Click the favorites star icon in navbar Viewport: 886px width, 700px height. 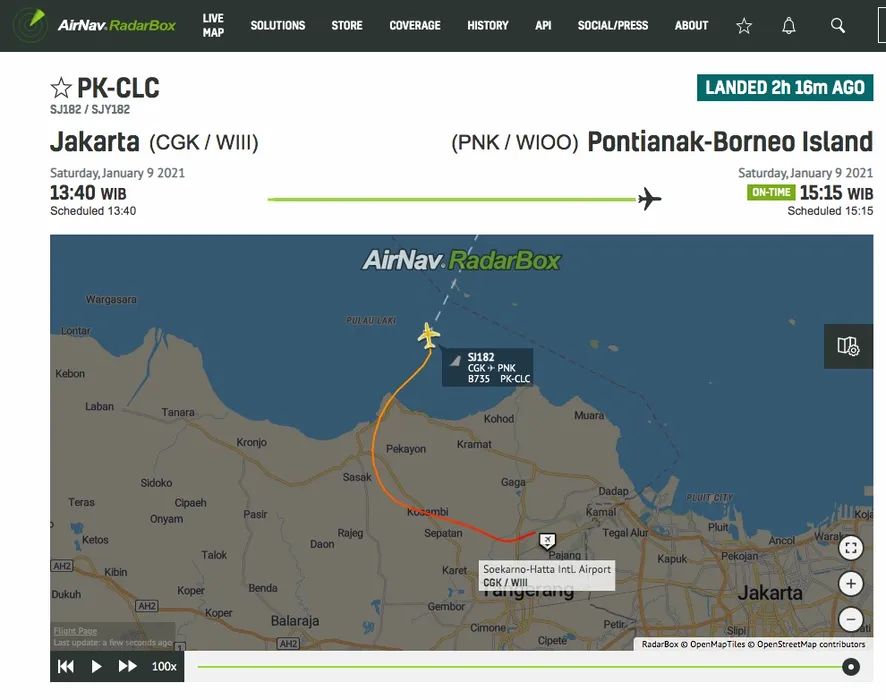[x=744, y=26]
